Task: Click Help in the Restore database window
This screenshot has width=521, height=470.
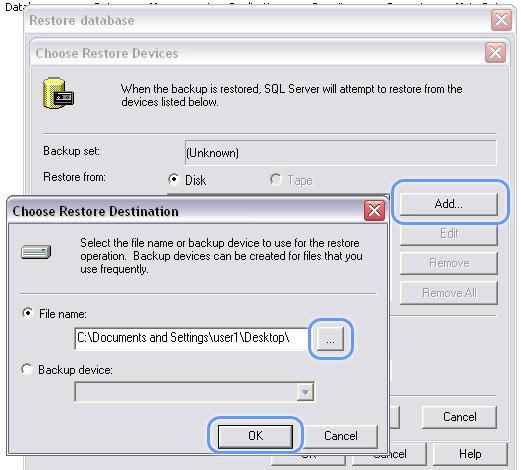Action: (x=470, y=454)
